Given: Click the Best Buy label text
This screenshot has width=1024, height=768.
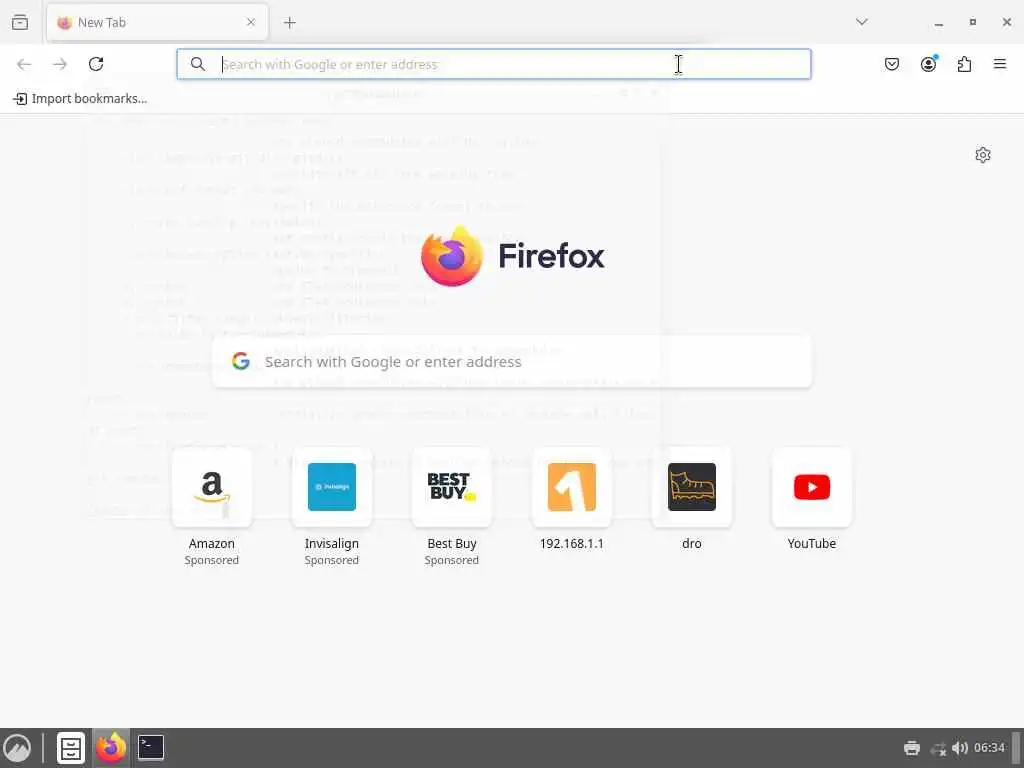Looking at the screenshot, I should [452, 543].
